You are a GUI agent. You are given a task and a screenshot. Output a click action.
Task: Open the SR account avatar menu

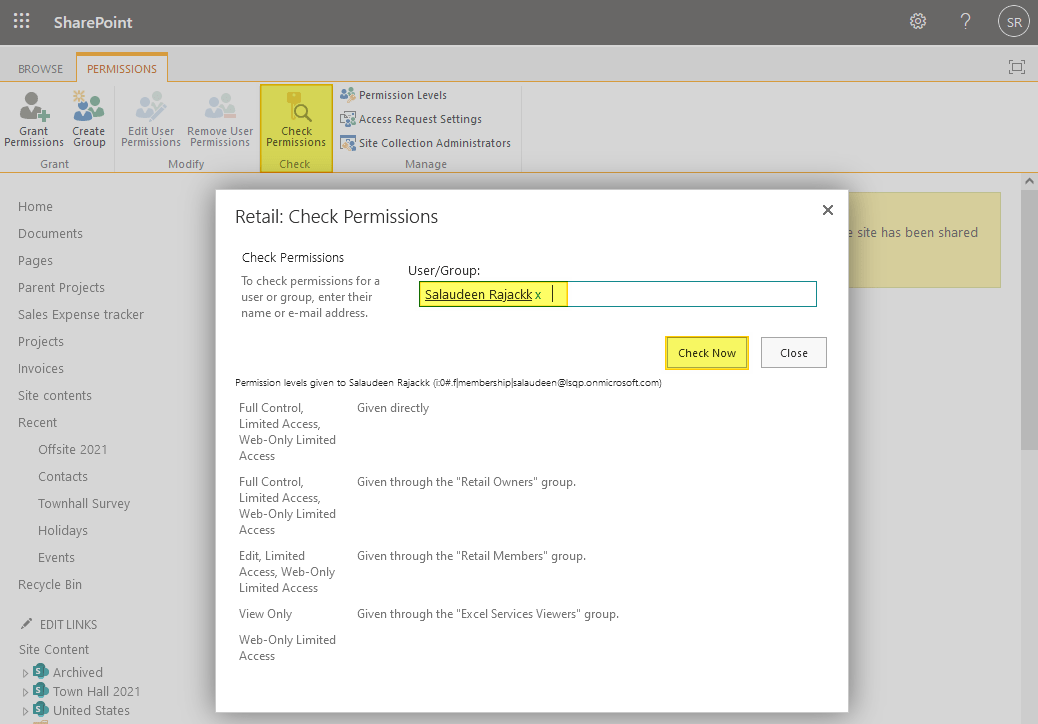point(1013,20)
